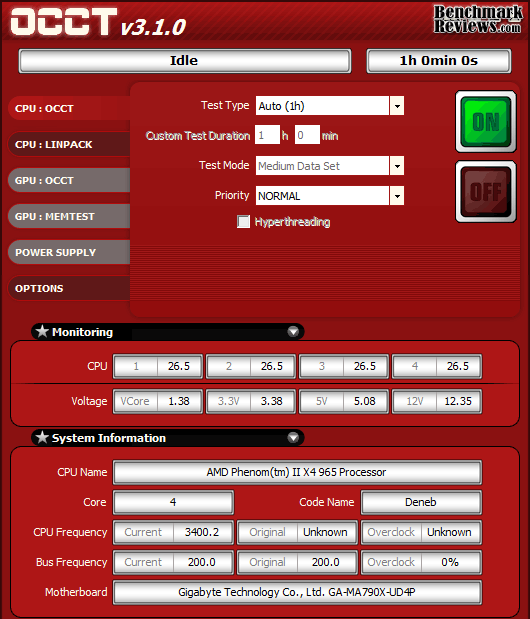This screenshot has height=619, width=530.
Task: Switch to the GPU : OCCT tab
Action: coord(69,180)
